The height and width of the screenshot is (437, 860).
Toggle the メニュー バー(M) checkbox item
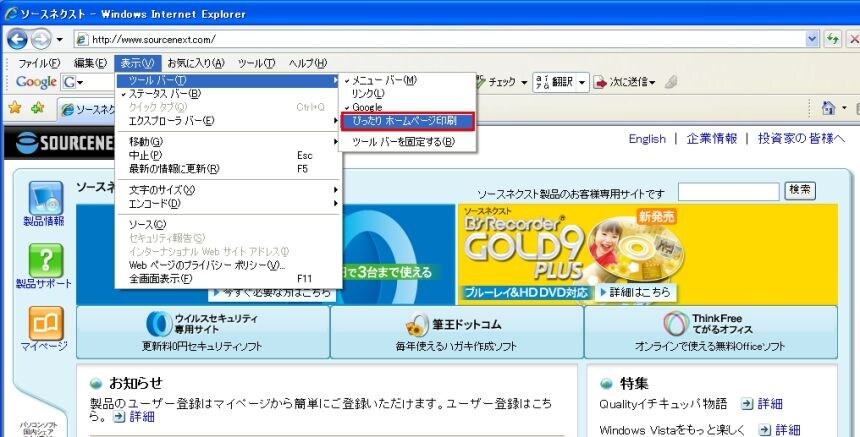pos(408,81)
